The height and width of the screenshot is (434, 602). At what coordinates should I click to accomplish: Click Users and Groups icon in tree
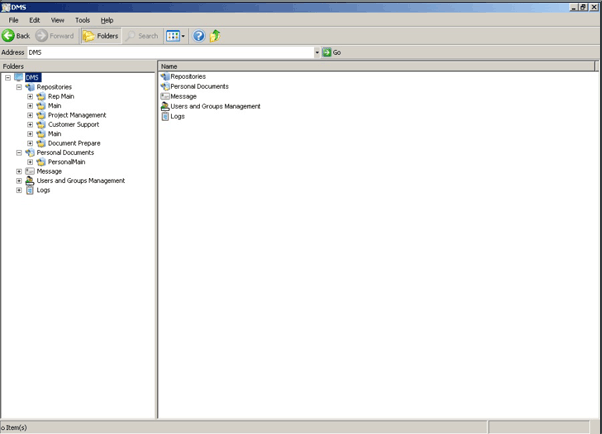click(x=30, y=181)
